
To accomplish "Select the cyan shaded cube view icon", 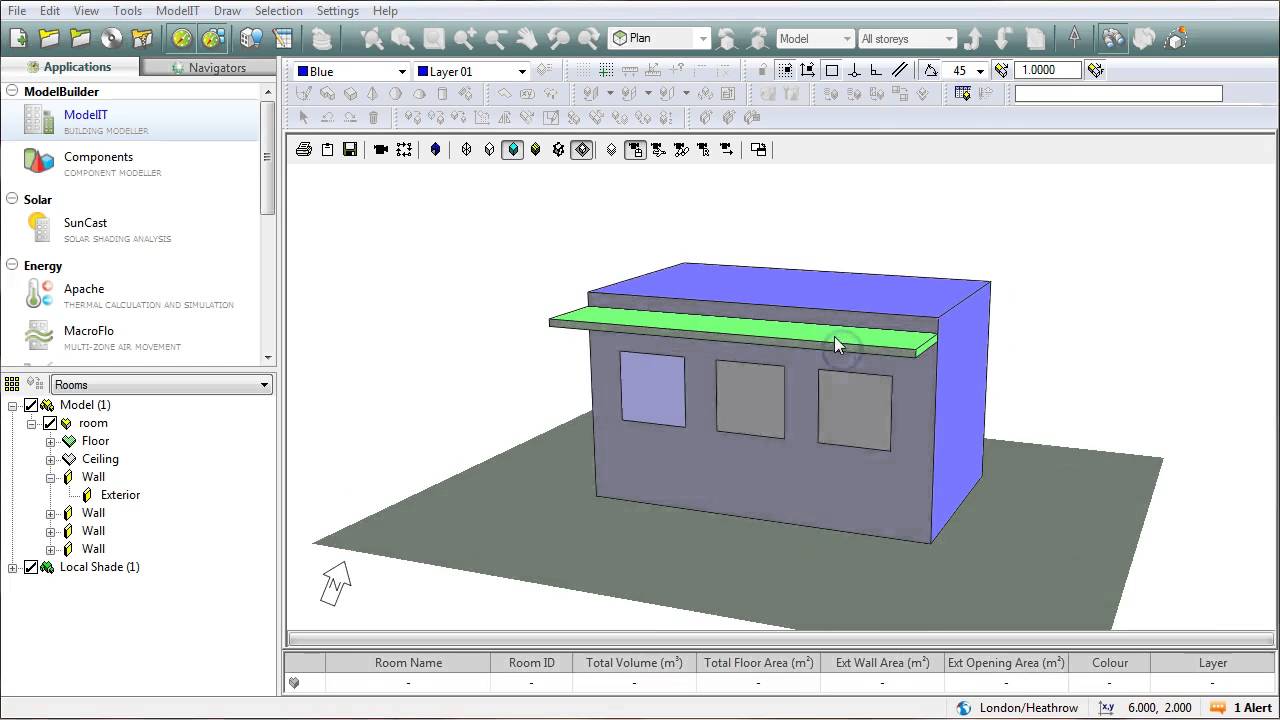I will tap(513, 149).
